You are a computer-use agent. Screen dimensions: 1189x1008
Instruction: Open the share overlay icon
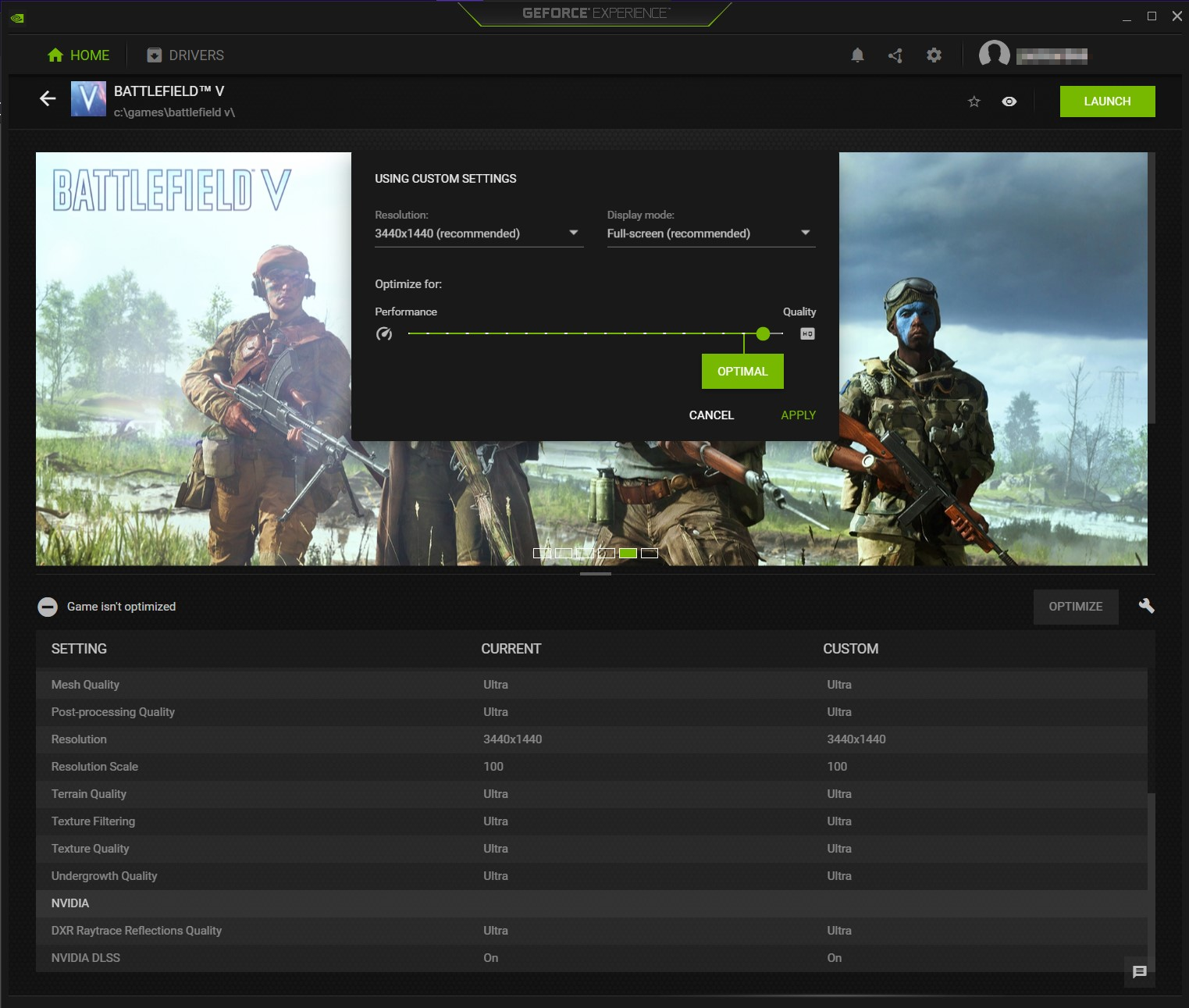coord(895,55)
